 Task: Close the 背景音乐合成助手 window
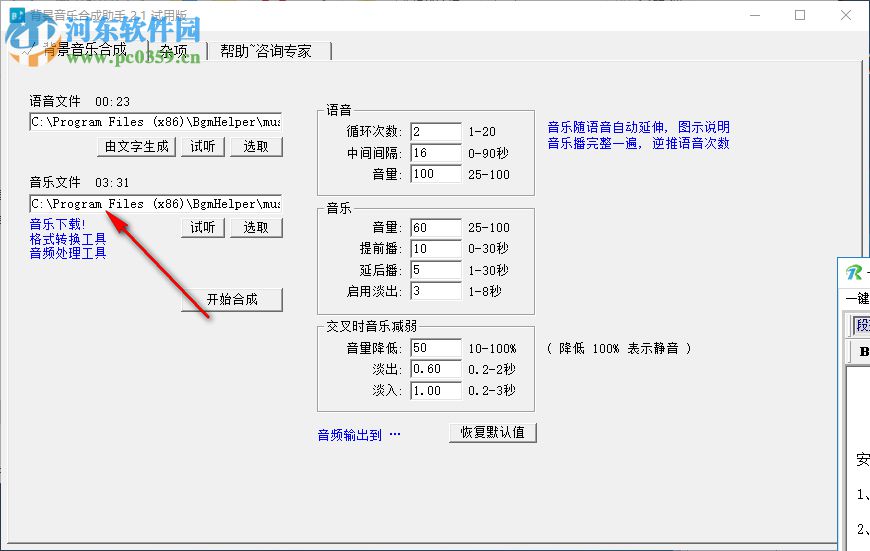tap(846, 15)
